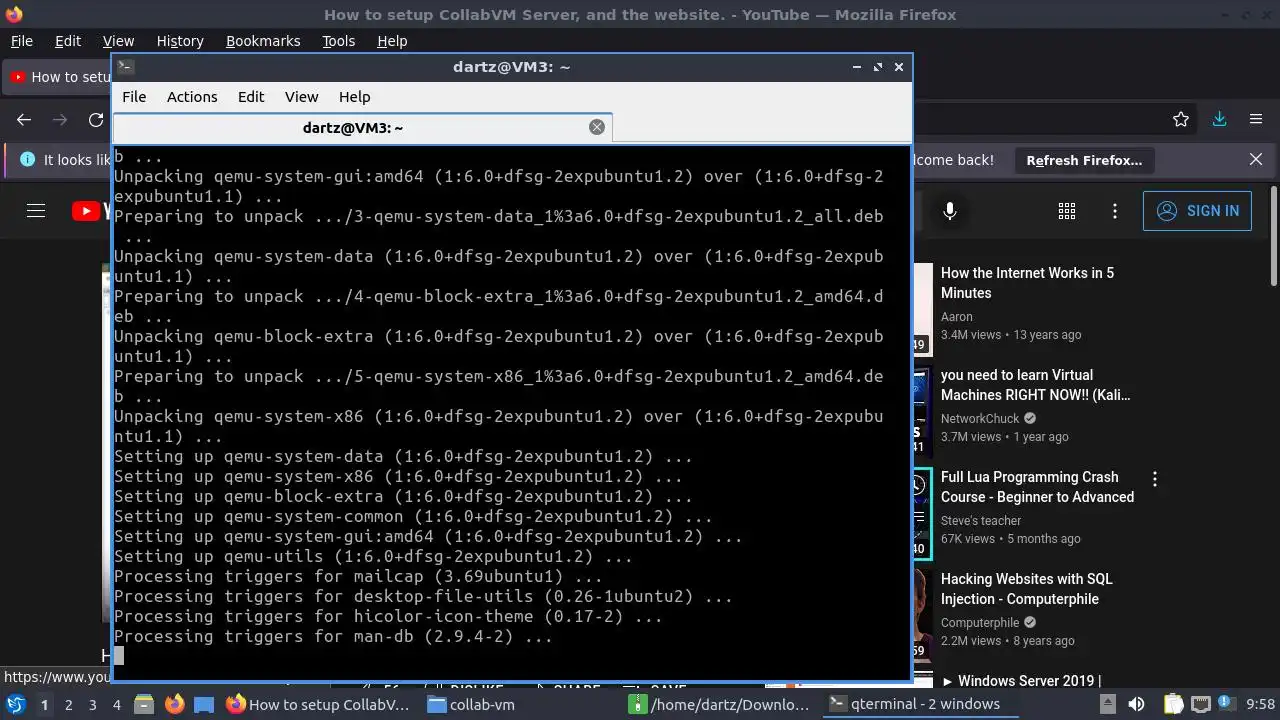Dismiss the Firefox notification bar
The height and width of the screenshot is (720, 1280).
1256,160
